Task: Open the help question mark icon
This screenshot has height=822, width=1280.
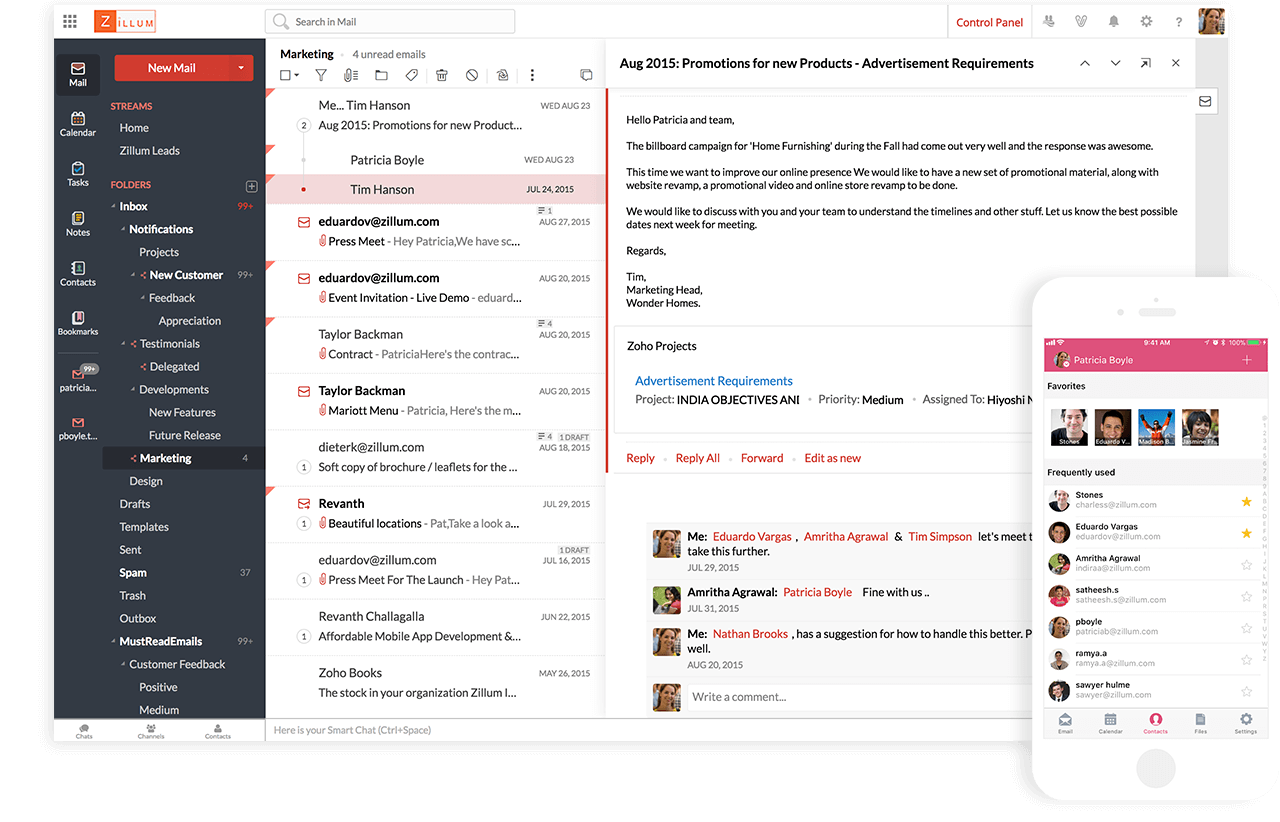Action: [x=1179, y=22]
